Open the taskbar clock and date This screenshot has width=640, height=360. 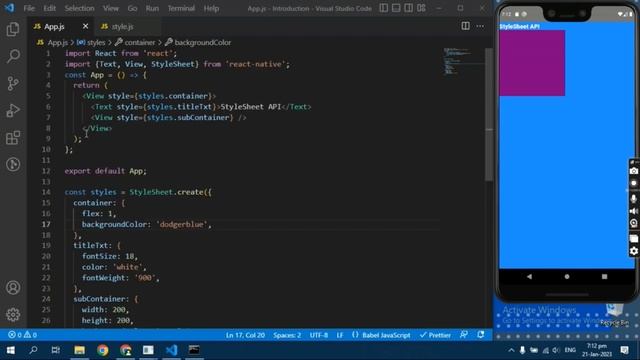point(597,350)
